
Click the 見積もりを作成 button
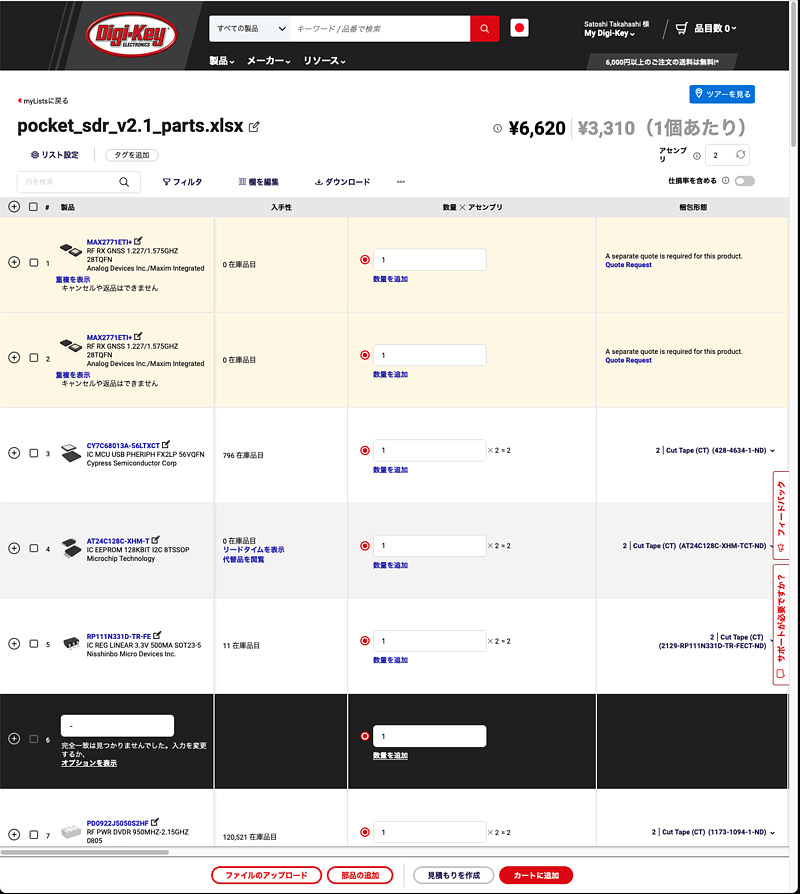point(454,875)
